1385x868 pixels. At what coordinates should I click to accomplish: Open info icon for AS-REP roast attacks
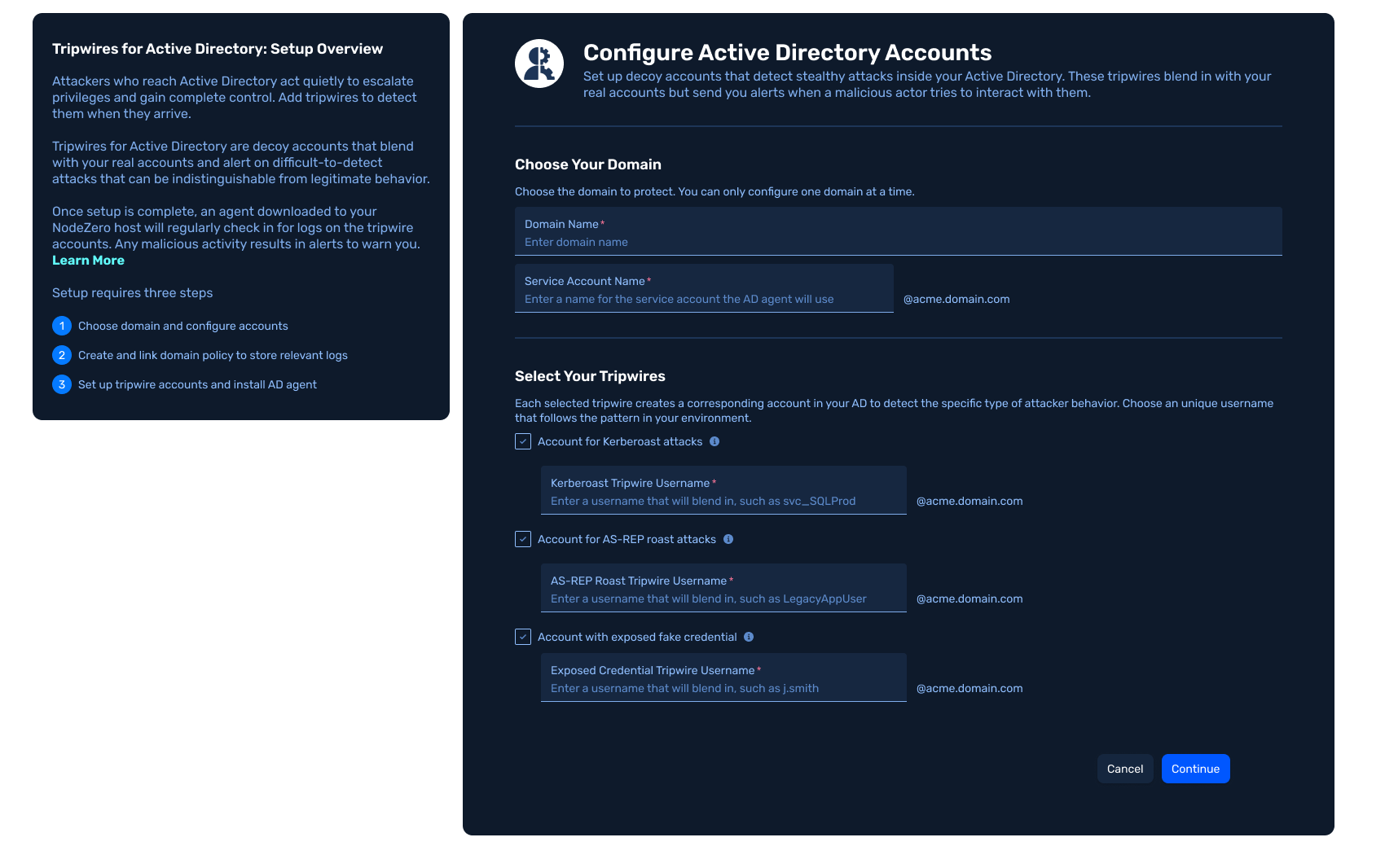(728, 539)
